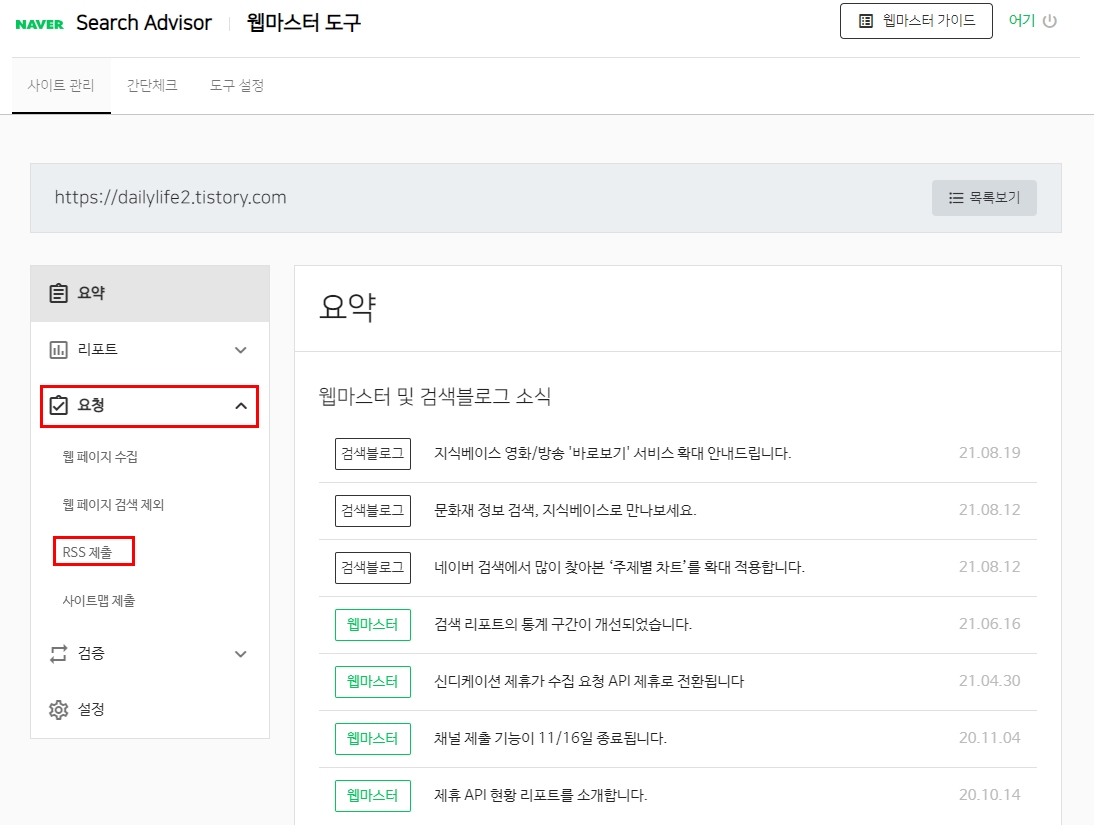Image resolution: width=1094 pixels, height=825 pixels.
Task: Switch to the 사이트 관리 tab
Action: (61, 85)
